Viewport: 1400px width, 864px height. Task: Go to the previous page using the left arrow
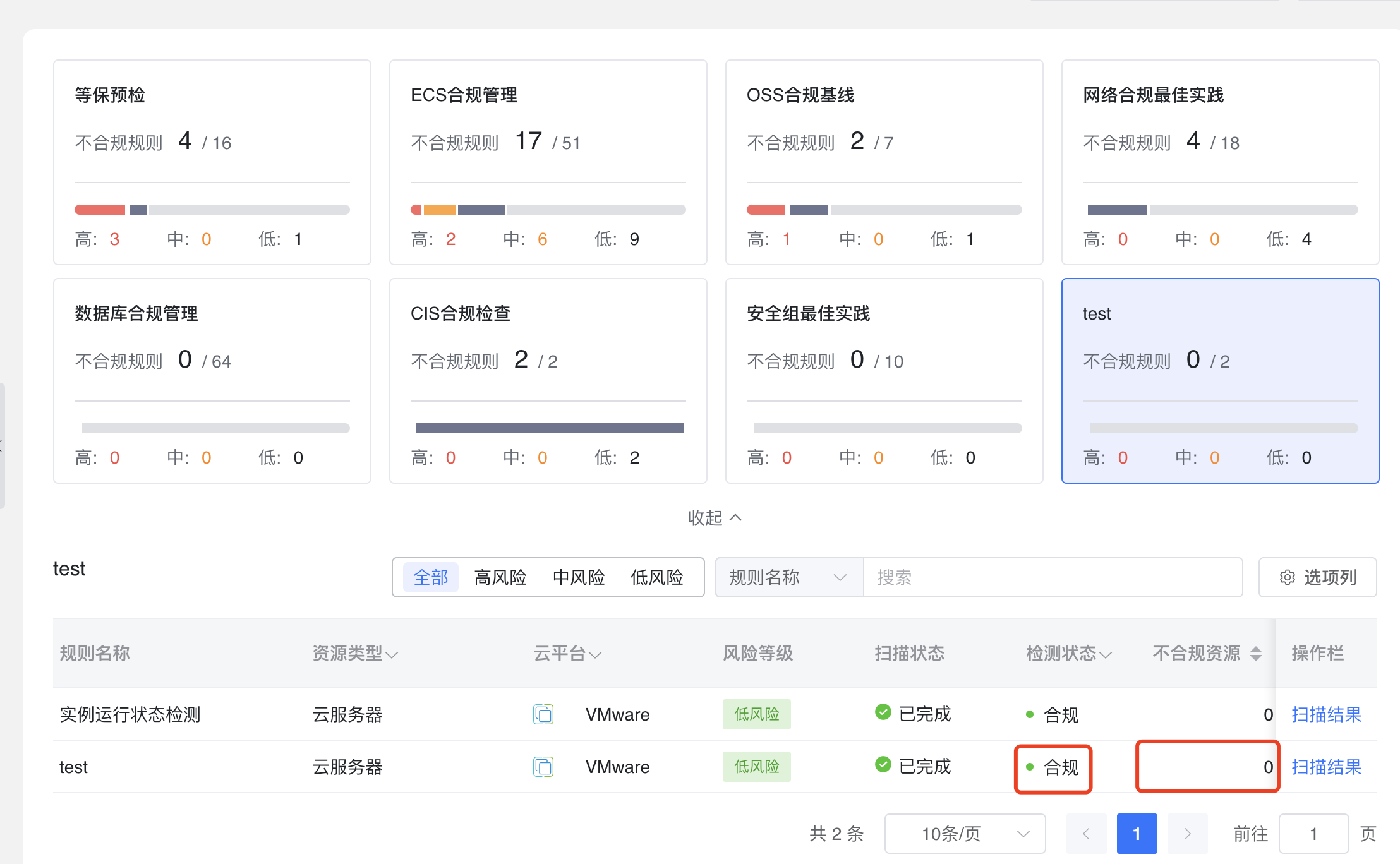click(x=1086, y=834)
